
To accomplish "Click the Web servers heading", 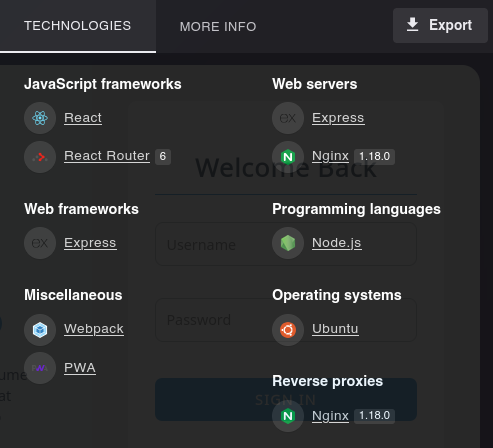I will coord(315,84).
